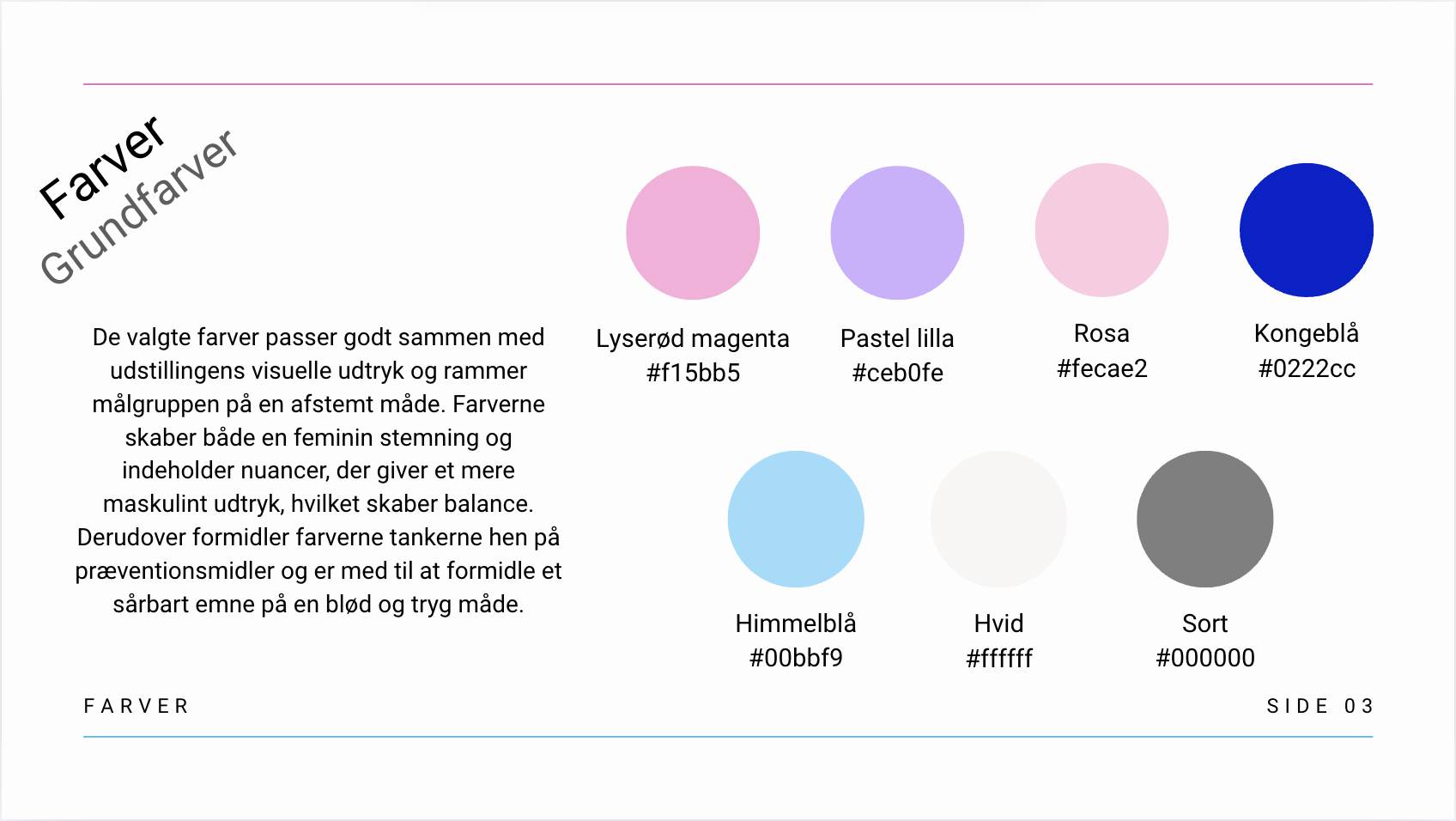Select the #ffffff hex code text

coord(999,658)
